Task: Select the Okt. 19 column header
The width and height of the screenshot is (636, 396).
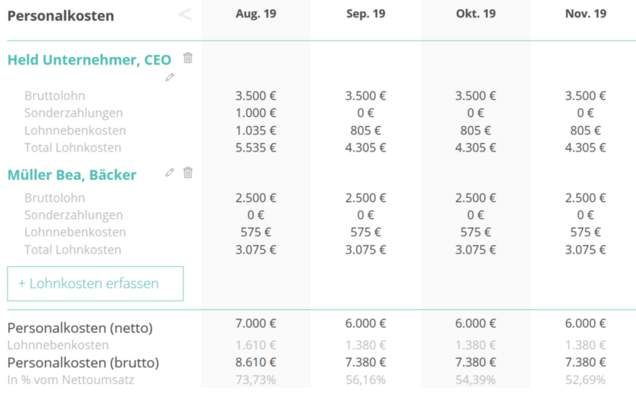Action: tap(476, 14)
